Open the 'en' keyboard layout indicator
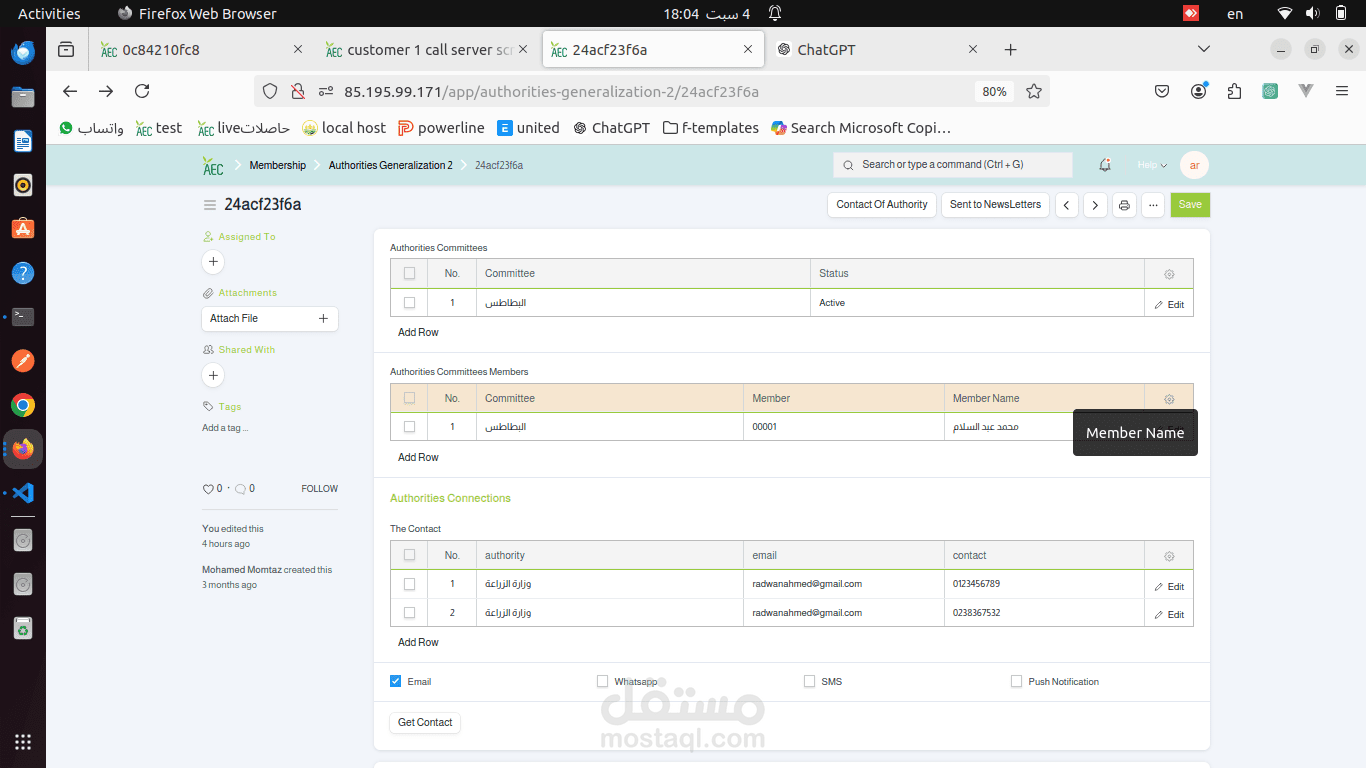The height and width of the screenshot is (768, 1366). (x=1235, y=14)
